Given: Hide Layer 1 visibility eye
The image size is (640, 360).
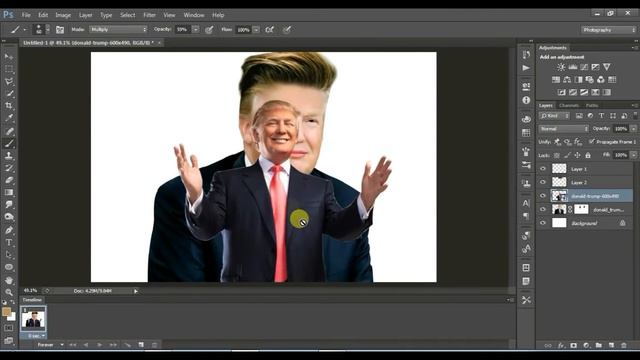Looking at the screenshot, I should 543,169.
